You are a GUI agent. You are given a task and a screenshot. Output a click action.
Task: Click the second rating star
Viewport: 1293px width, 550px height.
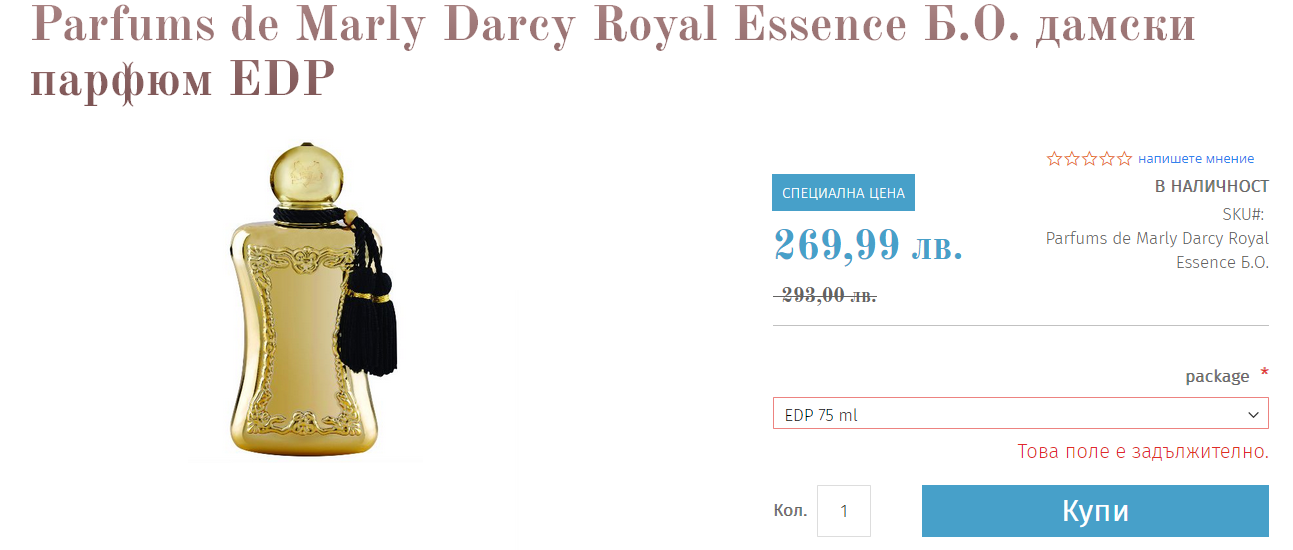click(1072, 158)
